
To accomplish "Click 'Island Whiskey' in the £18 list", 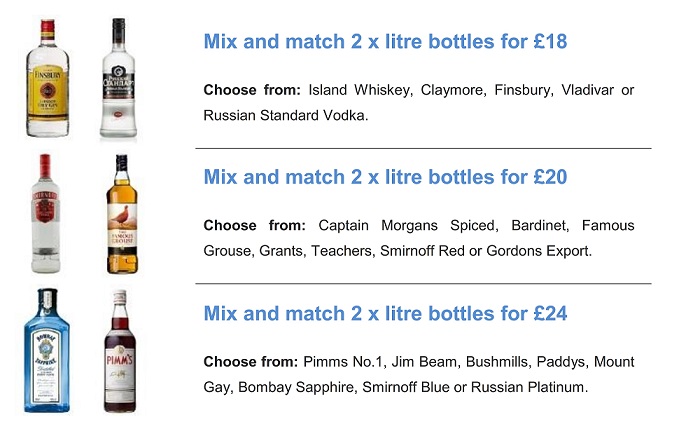I will pos(360,90).
